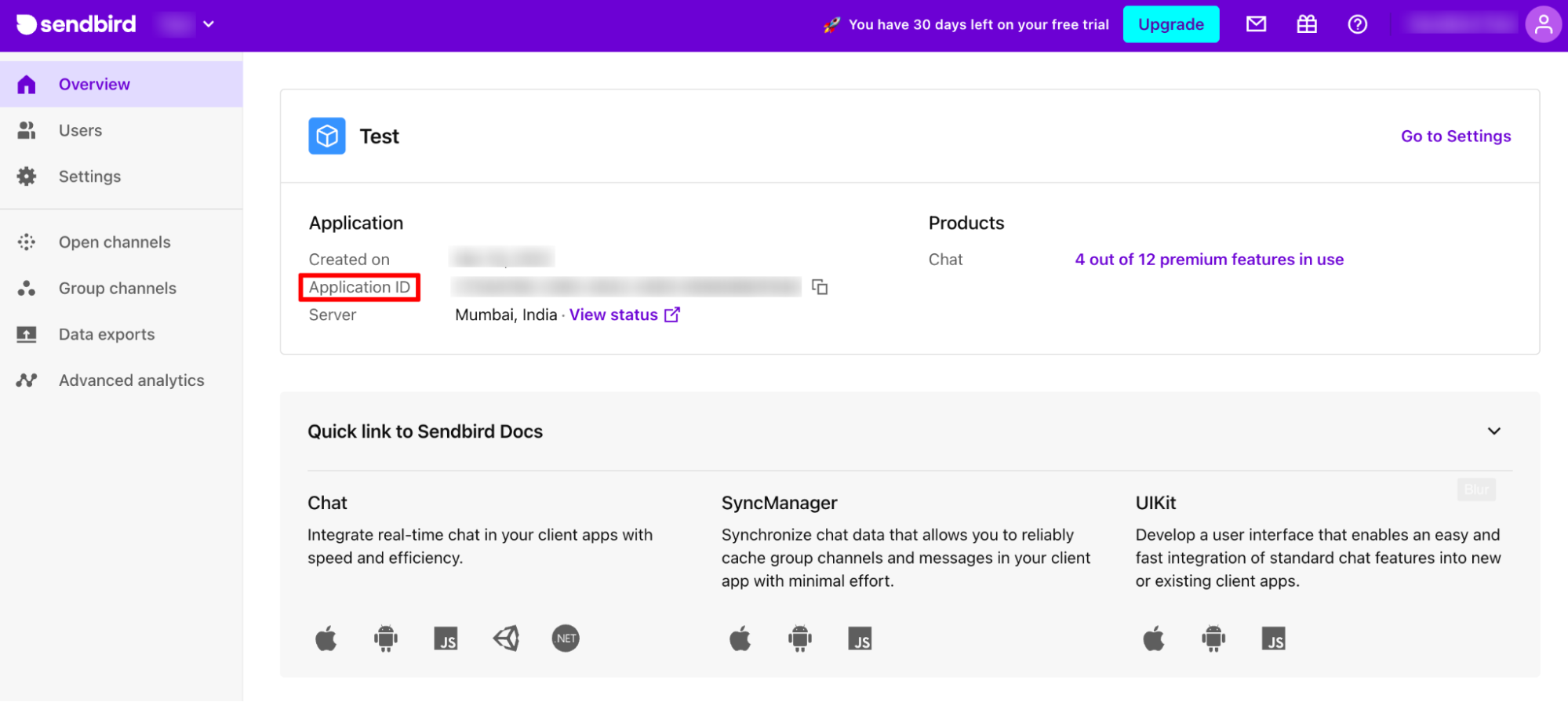Open 4 out of 12 premium features link

(x=1209, y=260)
